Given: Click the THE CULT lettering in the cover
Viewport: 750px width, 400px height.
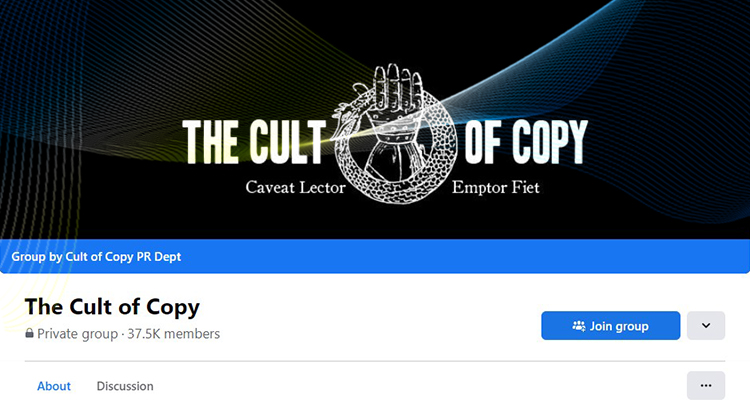Looking at the screenshot, I should [x=254, y=141].
